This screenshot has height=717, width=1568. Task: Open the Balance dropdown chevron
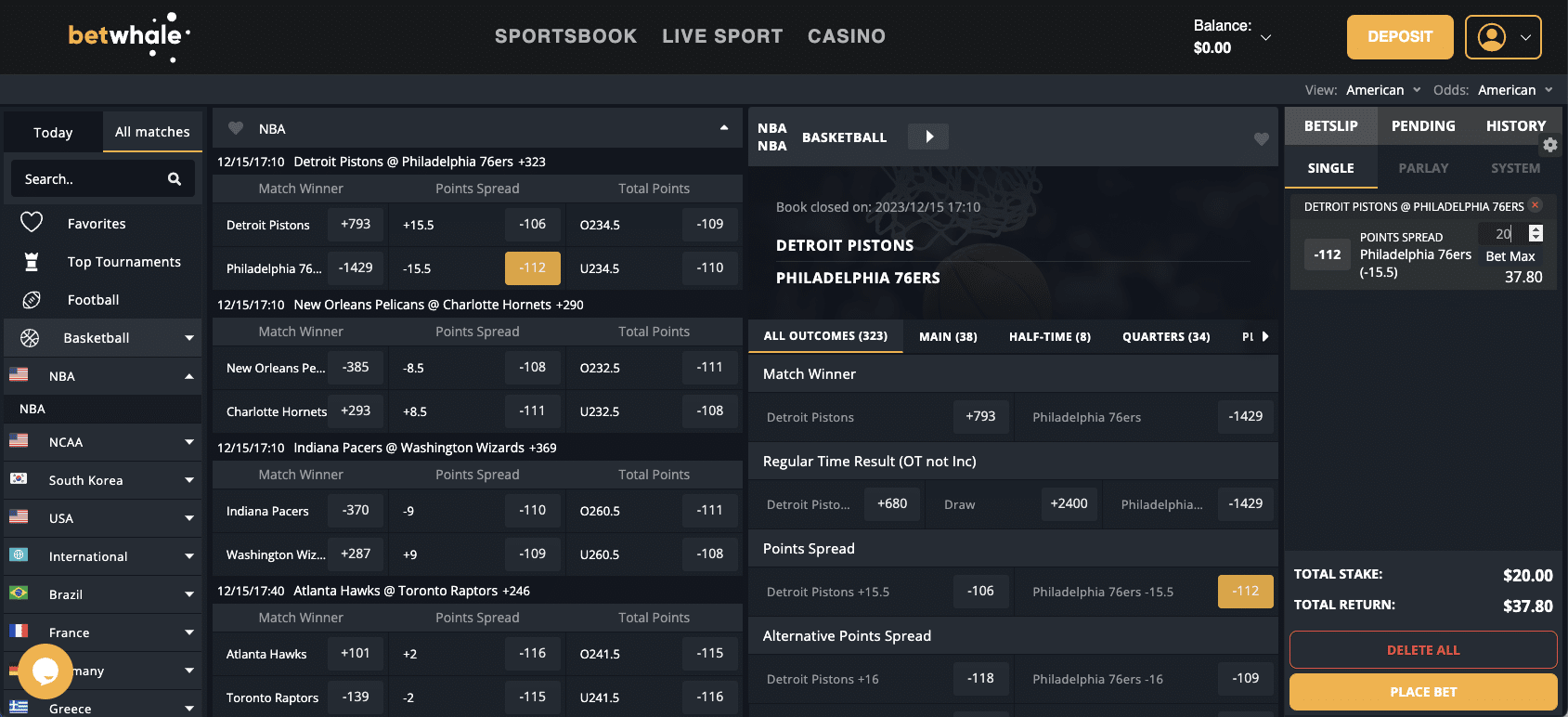click(1265, 37)
